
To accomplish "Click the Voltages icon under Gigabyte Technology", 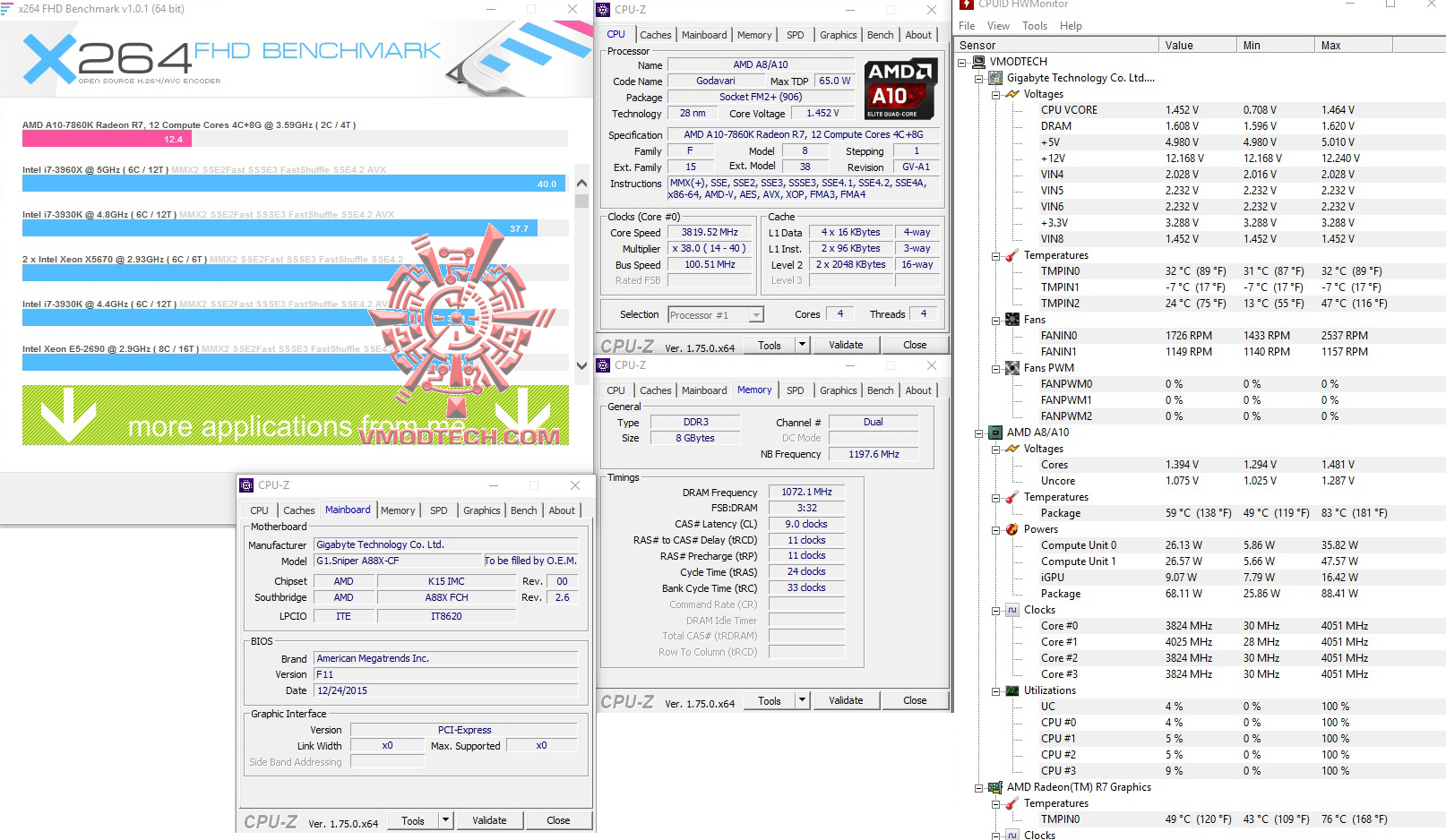I will point(1012,94).
